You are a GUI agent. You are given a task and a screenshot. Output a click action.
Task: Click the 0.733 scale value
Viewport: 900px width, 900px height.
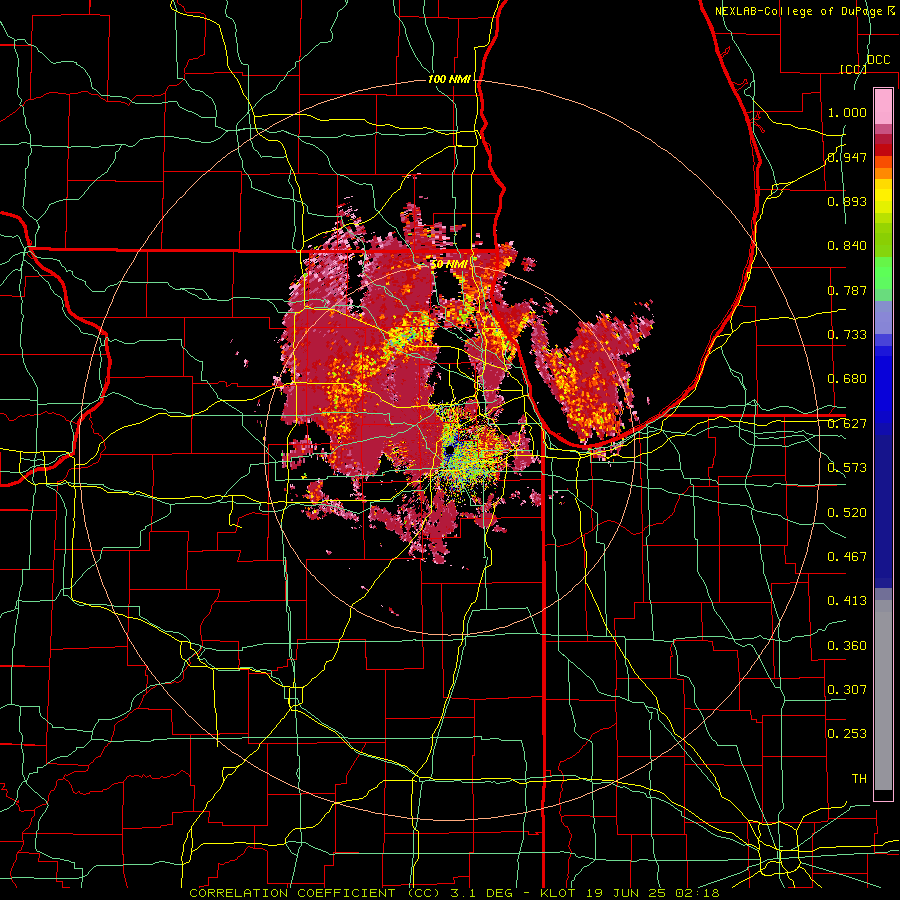847,335
